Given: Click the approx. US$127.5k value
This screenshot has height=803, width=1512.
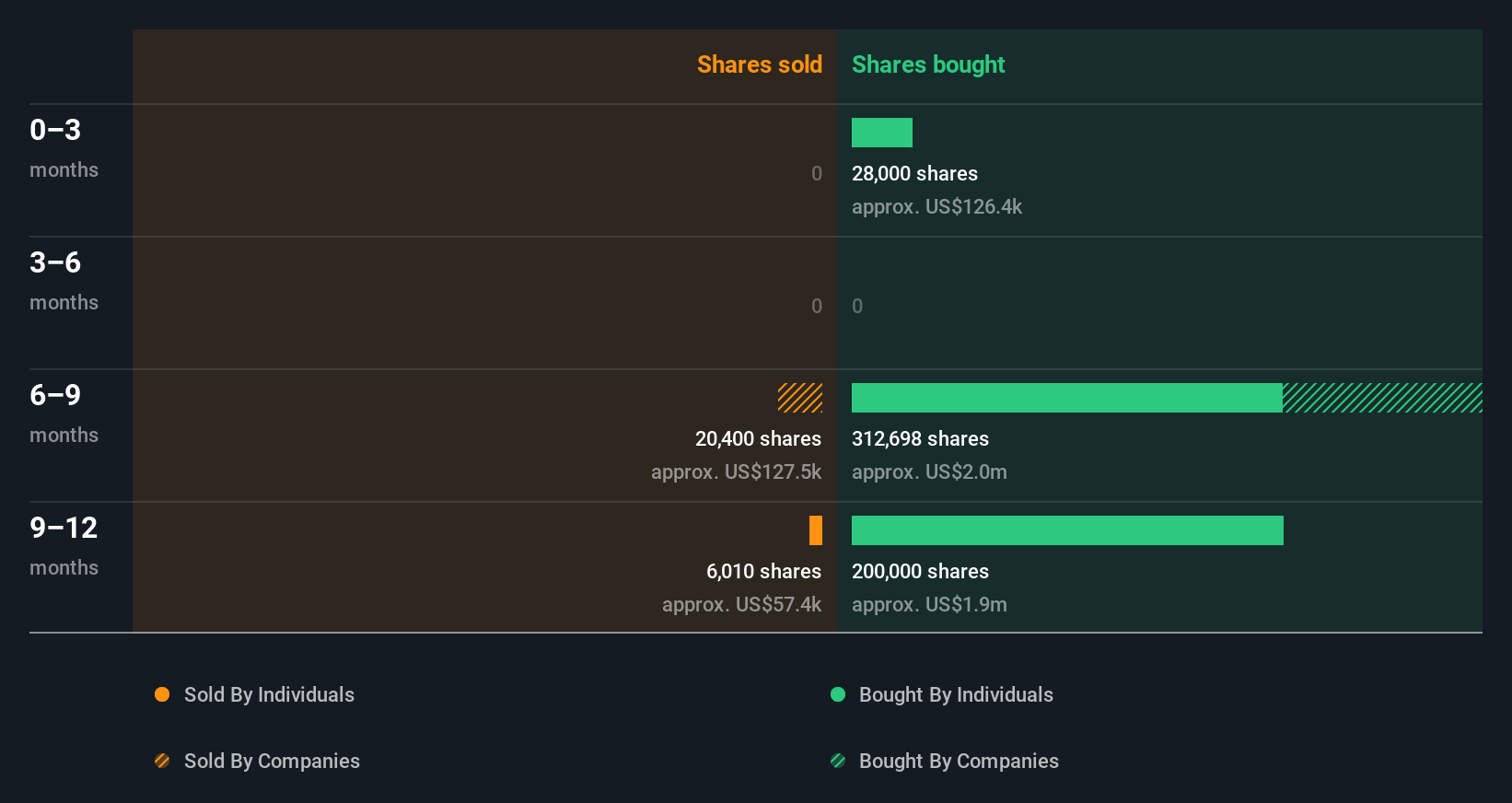Looking at the screenshot, I should click(x=736, y=471).
